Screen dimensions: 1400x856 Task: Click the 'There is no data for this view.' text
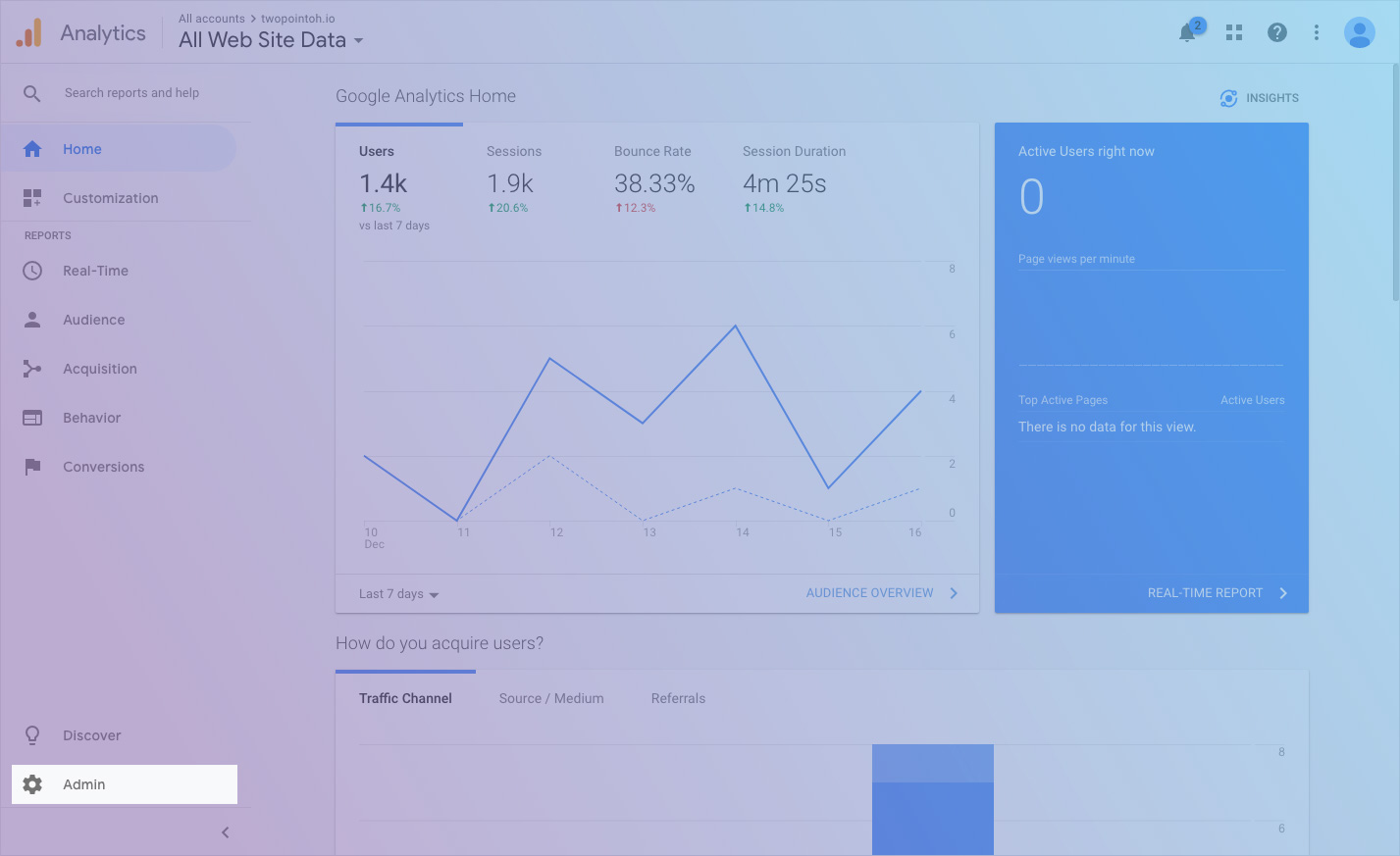[x=1107, y=427]
